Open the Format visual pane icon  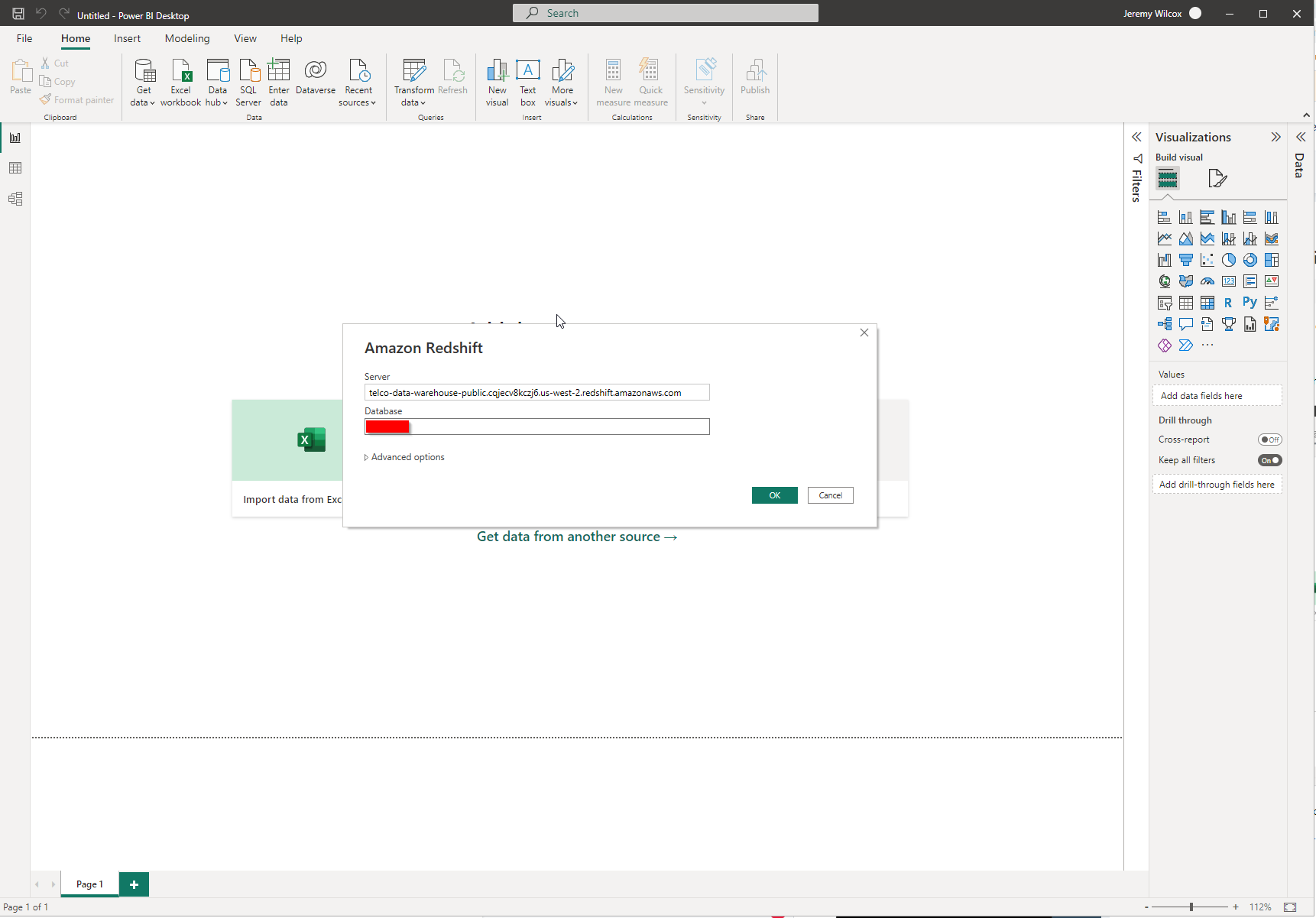(x=1217, y=179)
